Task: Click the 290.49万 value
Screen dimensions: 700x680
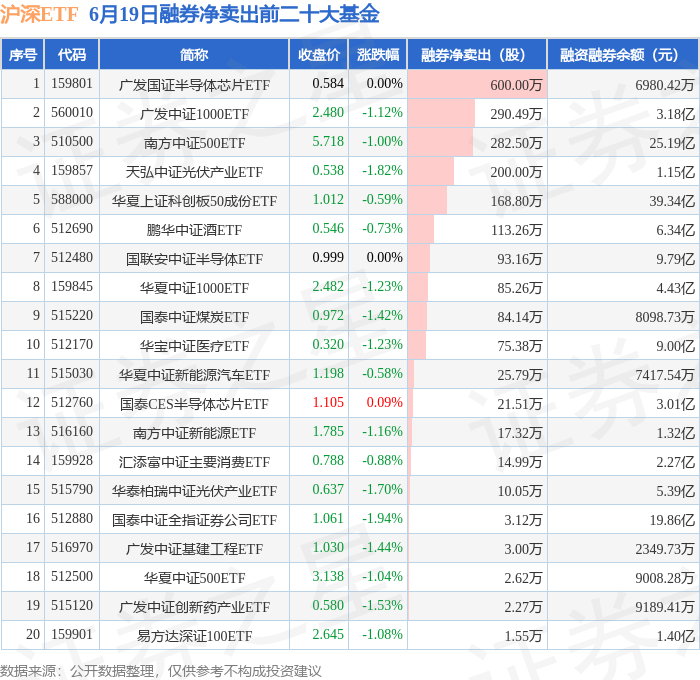Action: (x=516, y=114)
